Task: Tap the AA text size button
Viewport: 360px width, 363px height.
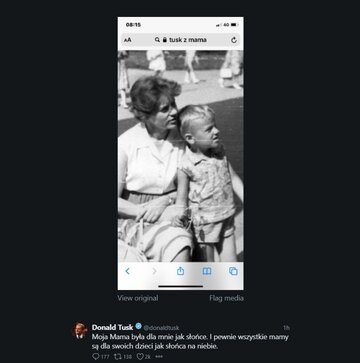Action: (x=128, y=40)
